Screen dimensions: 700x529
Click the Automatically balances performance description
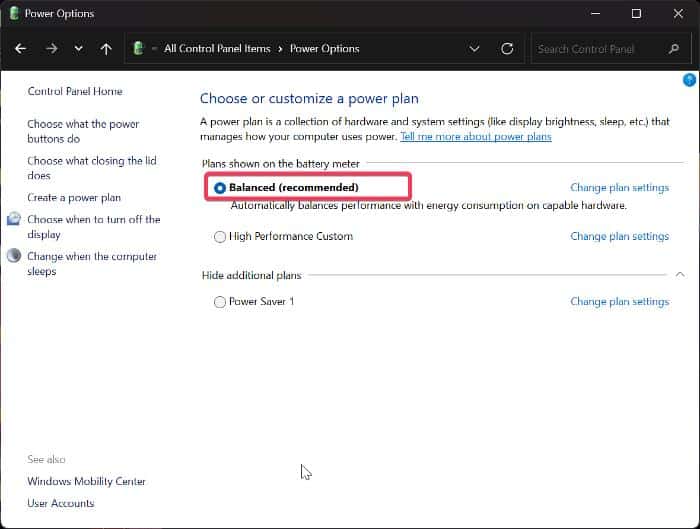429,205
